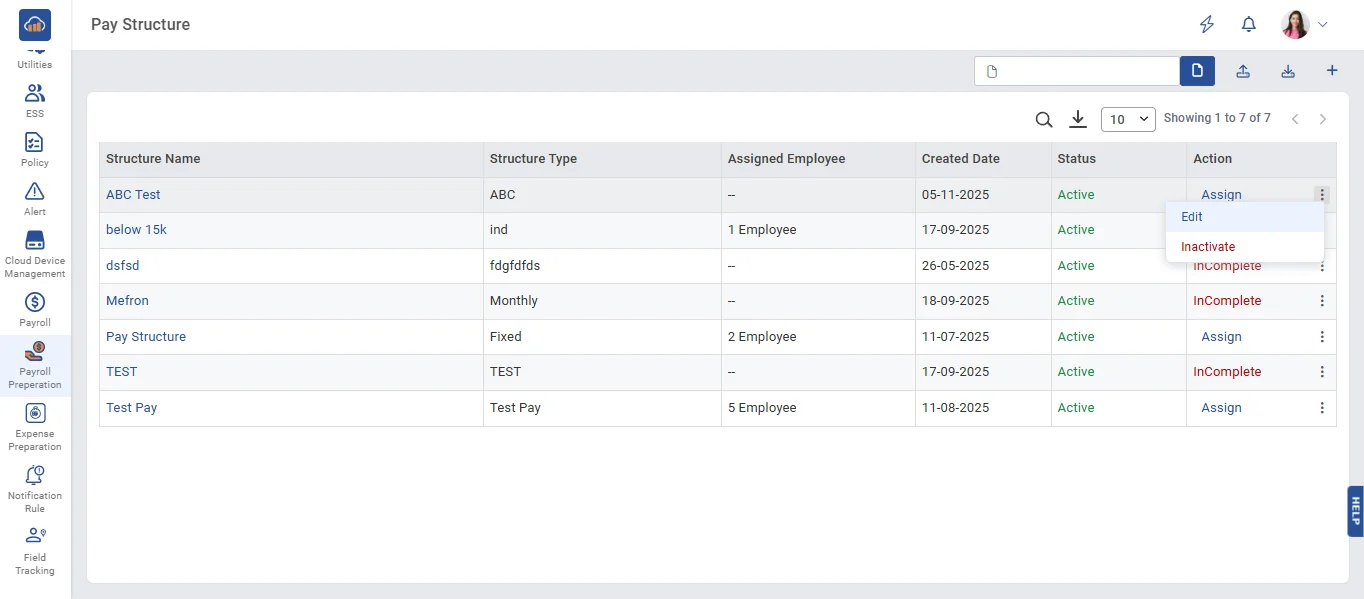This screenshot has height=599, width=1364.
Task: Click the plus icon to add structure
Action: tap(1331, 71)
